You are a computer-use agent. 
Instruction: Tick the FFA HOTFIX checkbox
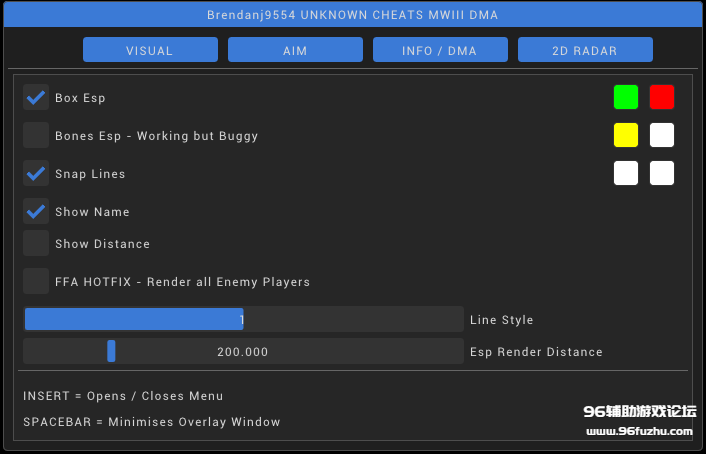tap(36, 281)
